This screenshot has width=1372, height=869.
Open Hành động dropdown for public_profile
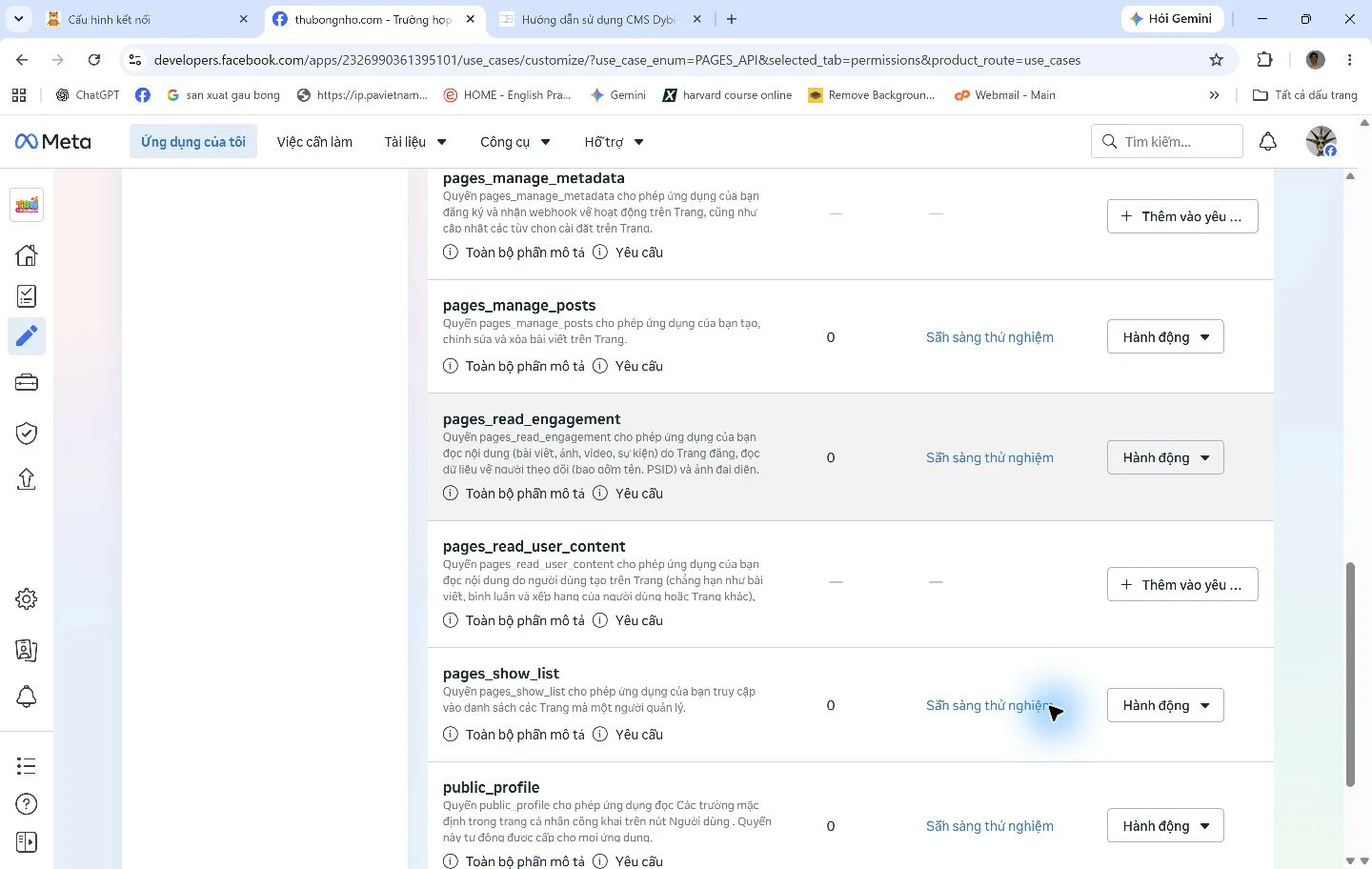1165,826
